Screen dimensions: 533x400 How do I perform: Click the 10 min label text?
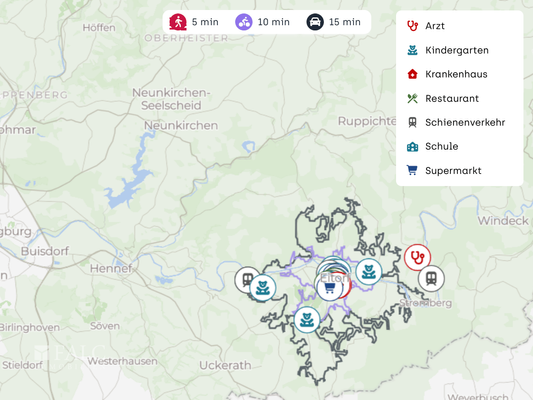[x=274, y=22]
